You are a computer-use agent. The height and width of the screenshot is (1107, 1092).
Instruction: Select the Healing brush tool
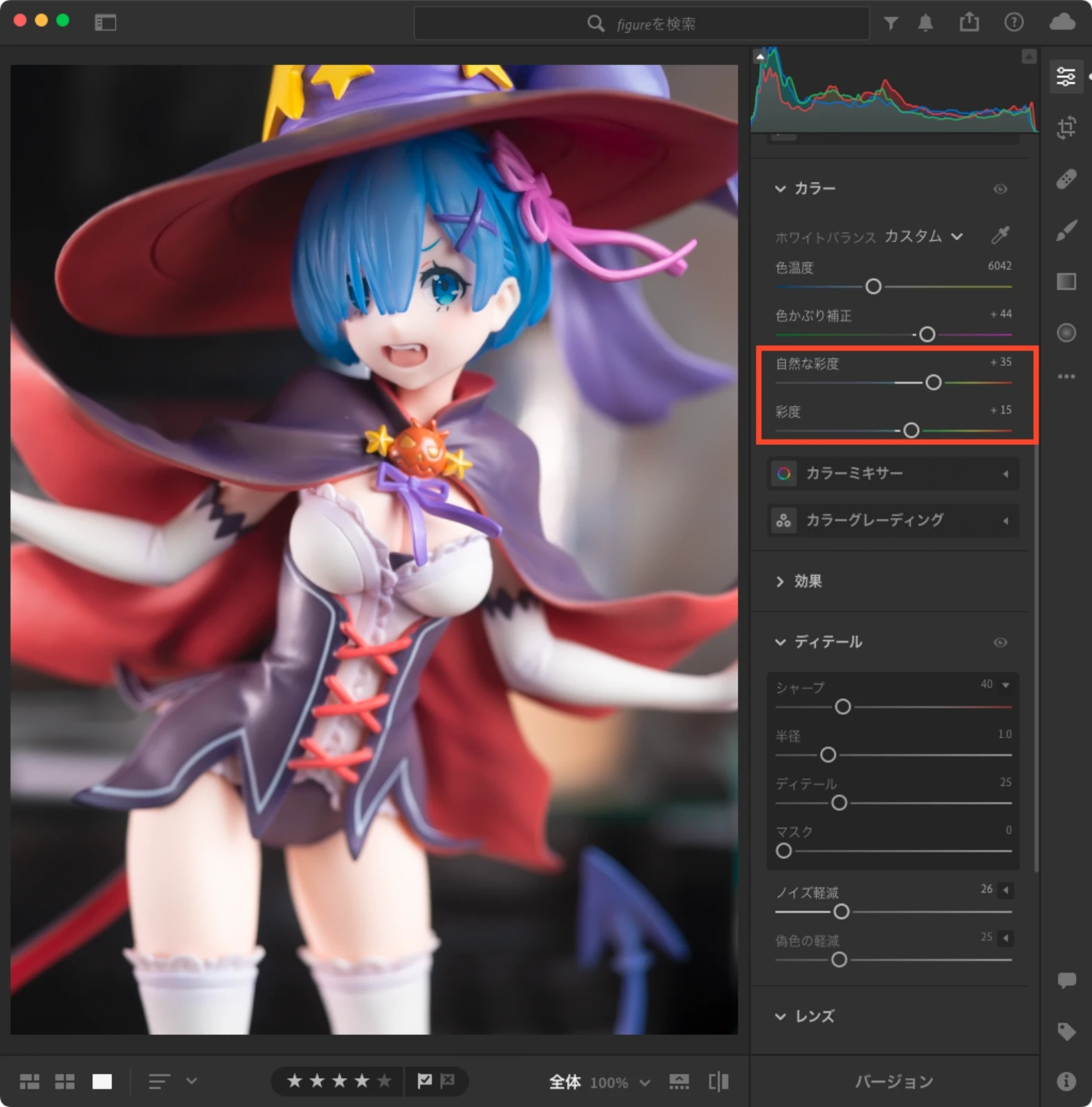click(x=1066, y=179)
